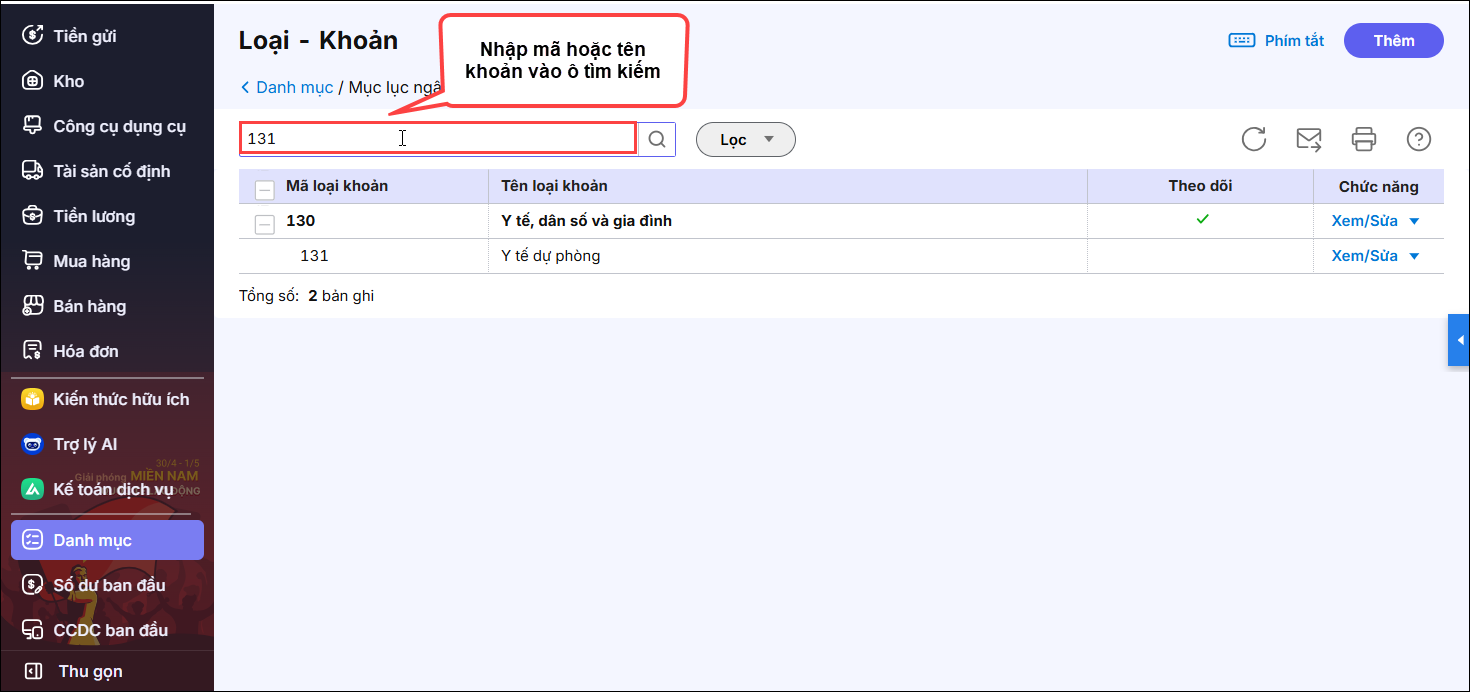Open the Danh mục menu item
The width and height of the screenshot is (1470, 692).
(x=107, y=540)
